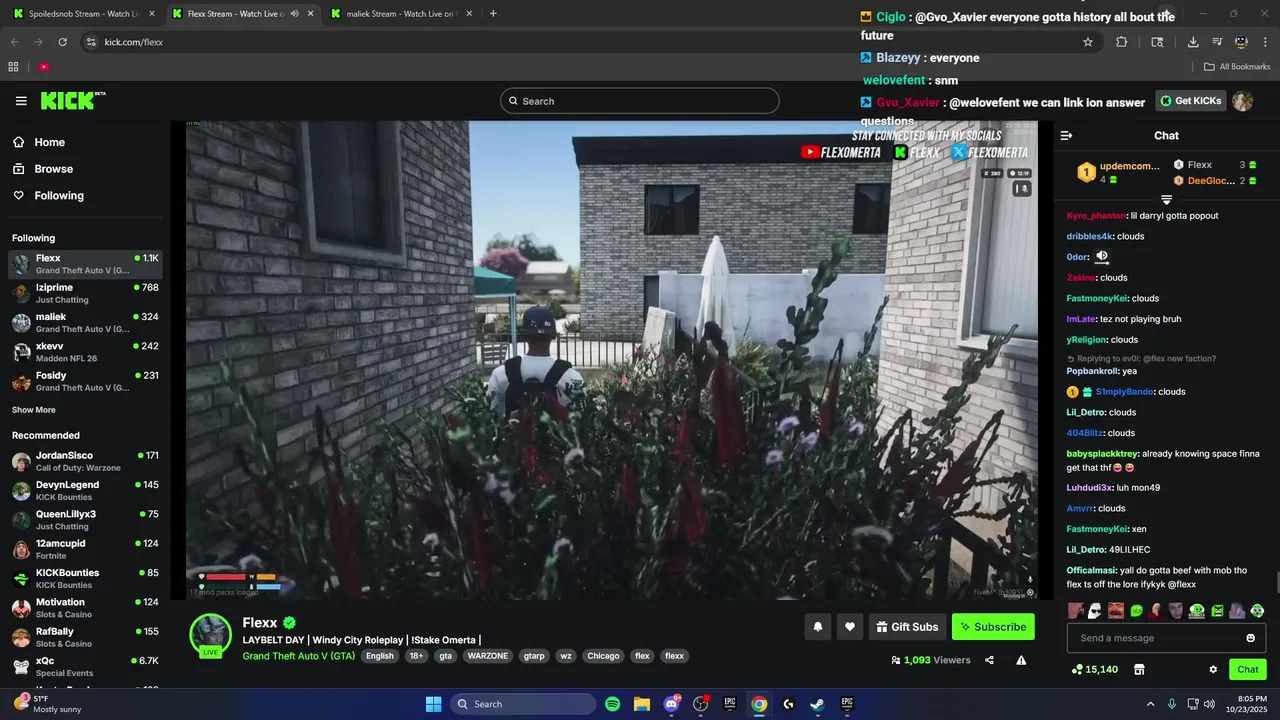Click the WARZONE tag

(x=488, y=656)
